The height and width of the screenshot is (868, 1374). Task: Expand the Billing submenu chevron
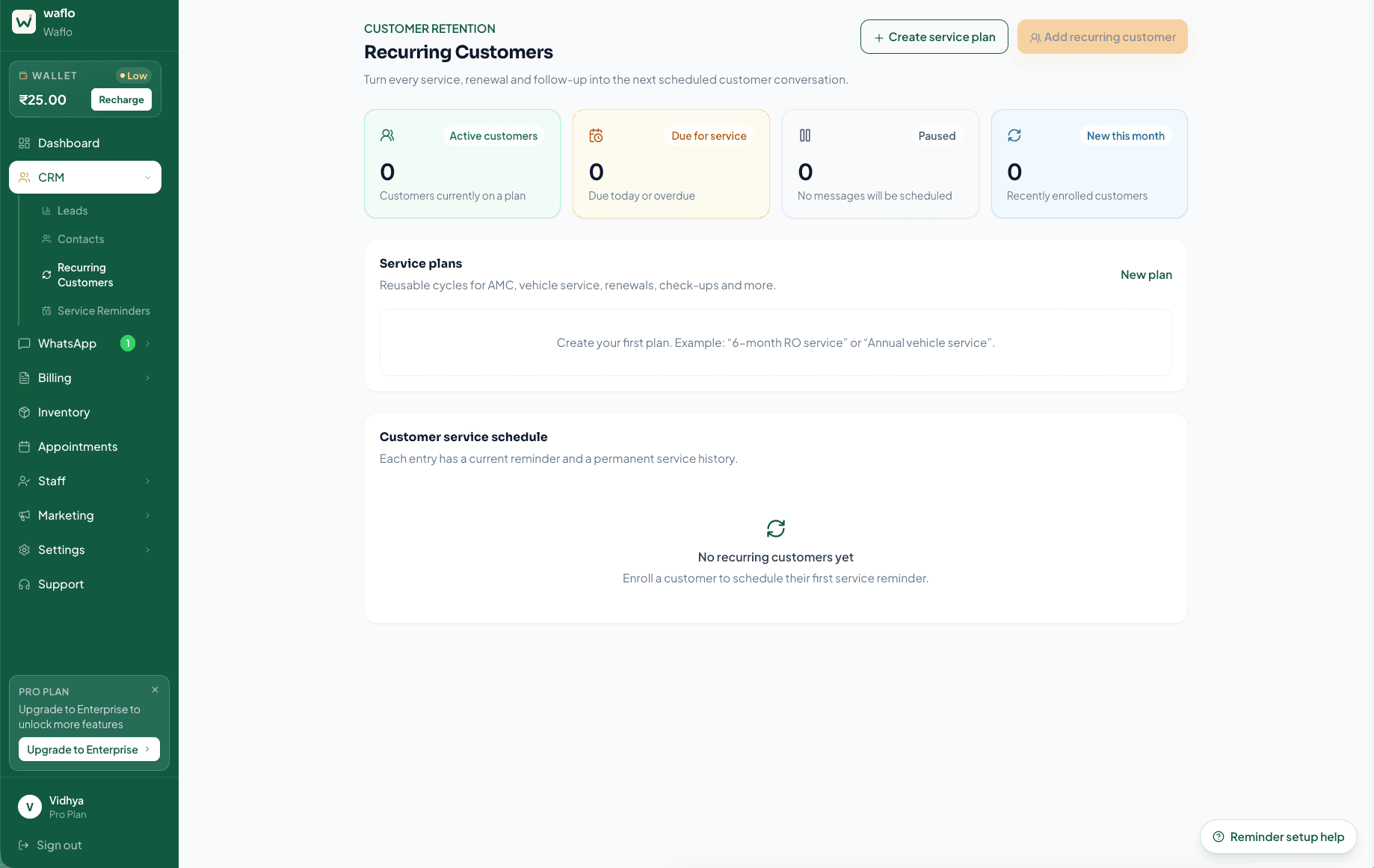147,378
